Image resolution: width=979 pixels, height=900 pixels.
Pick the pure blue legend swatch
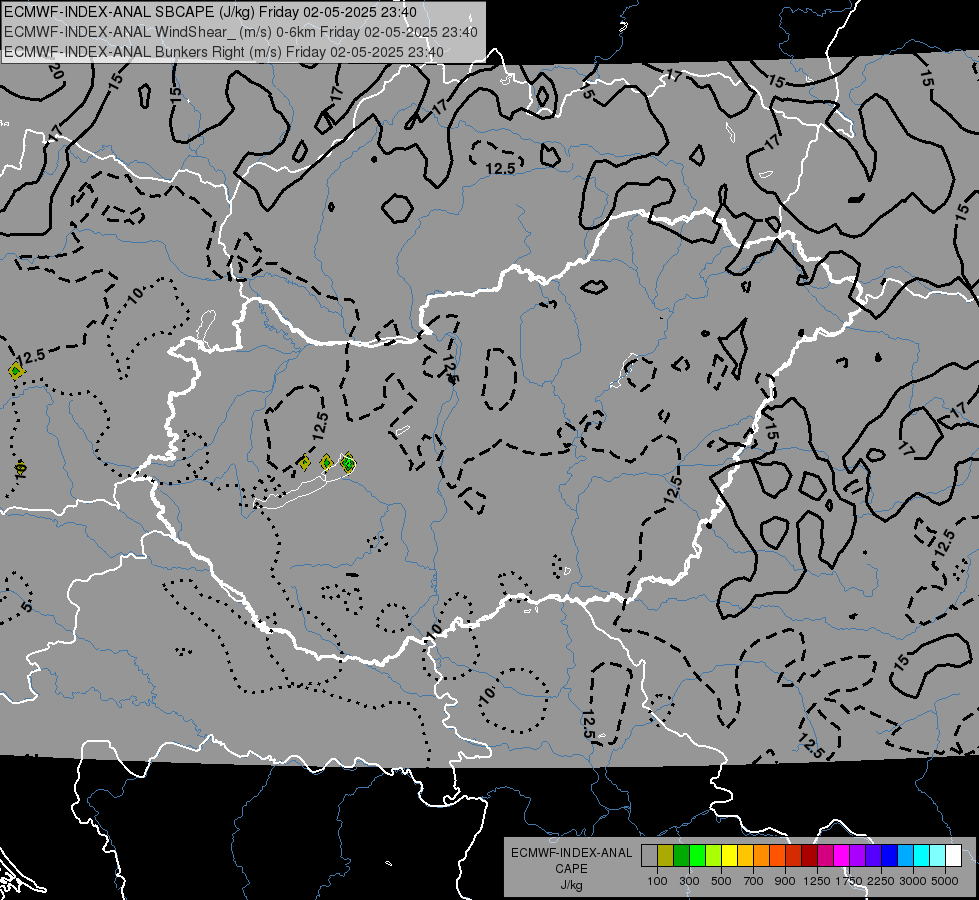pos(890,856)
